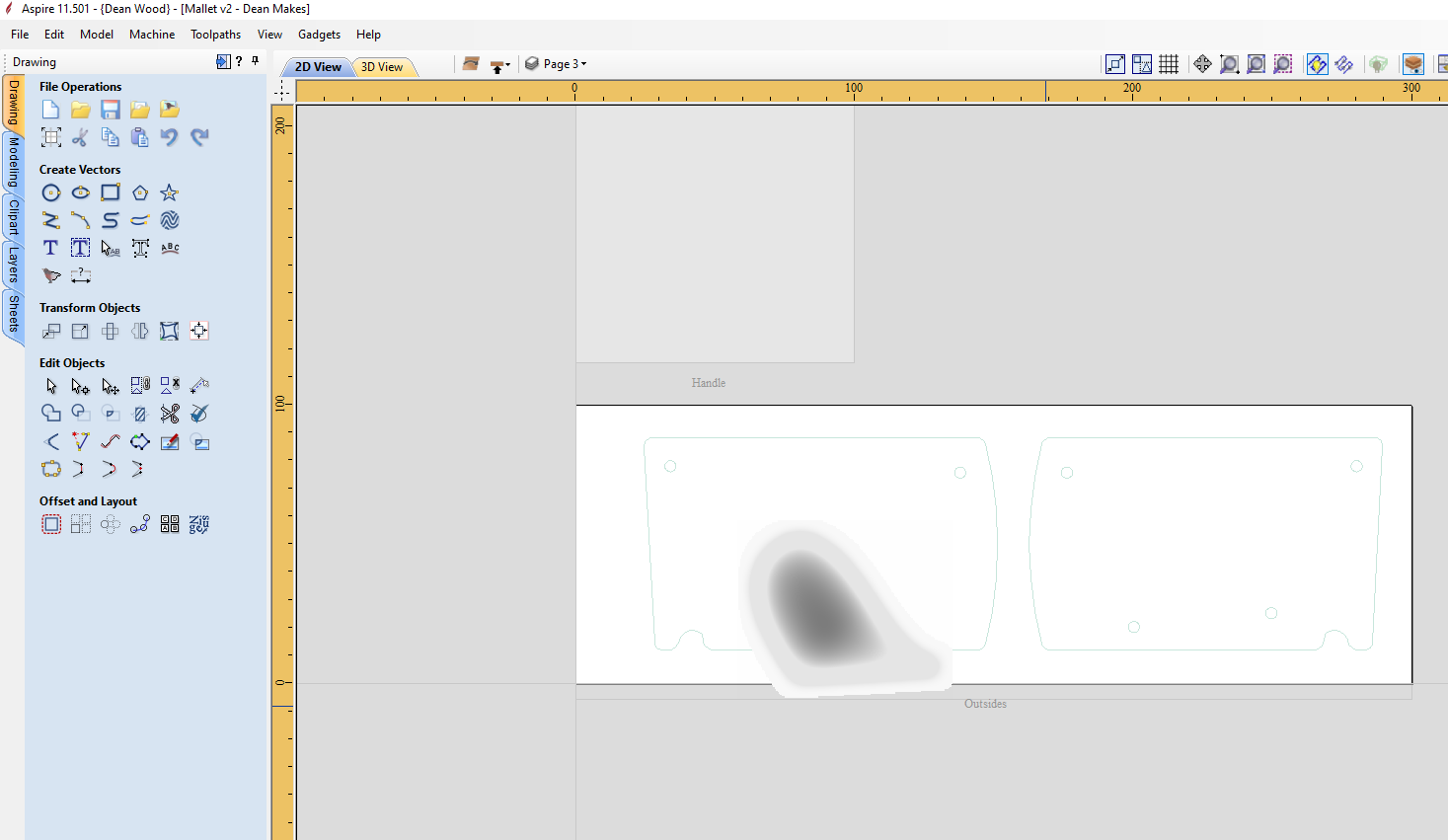Select the Draw Rectangle tool
This screenshot has width=1448, height=840.
(x=110, y=192)
